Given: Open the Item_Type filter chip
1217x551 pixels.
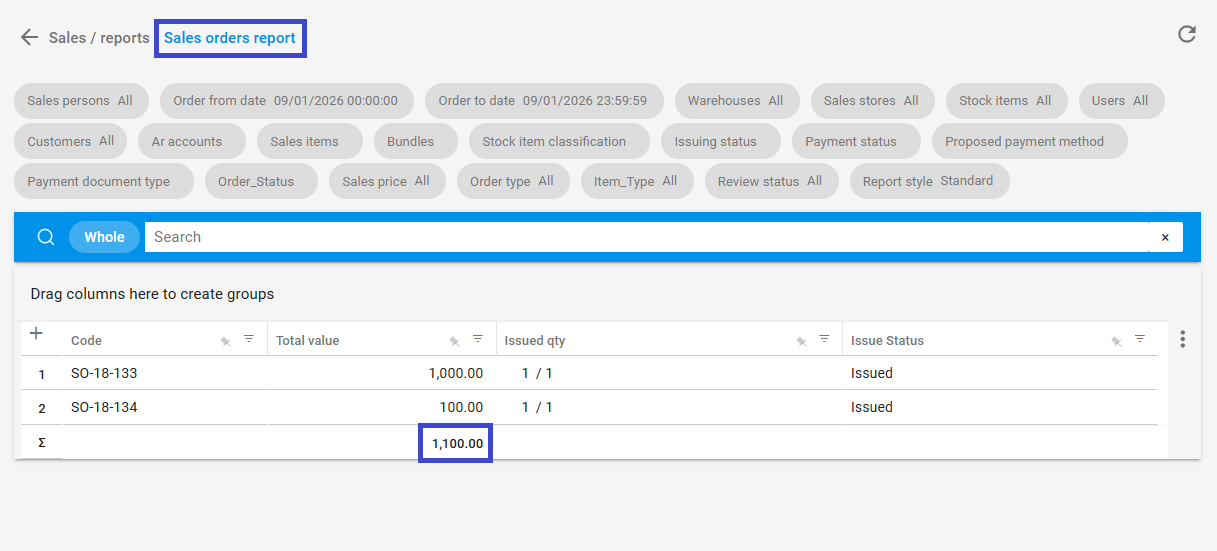Looking at the screenshot, I should [x=636, y=181].
